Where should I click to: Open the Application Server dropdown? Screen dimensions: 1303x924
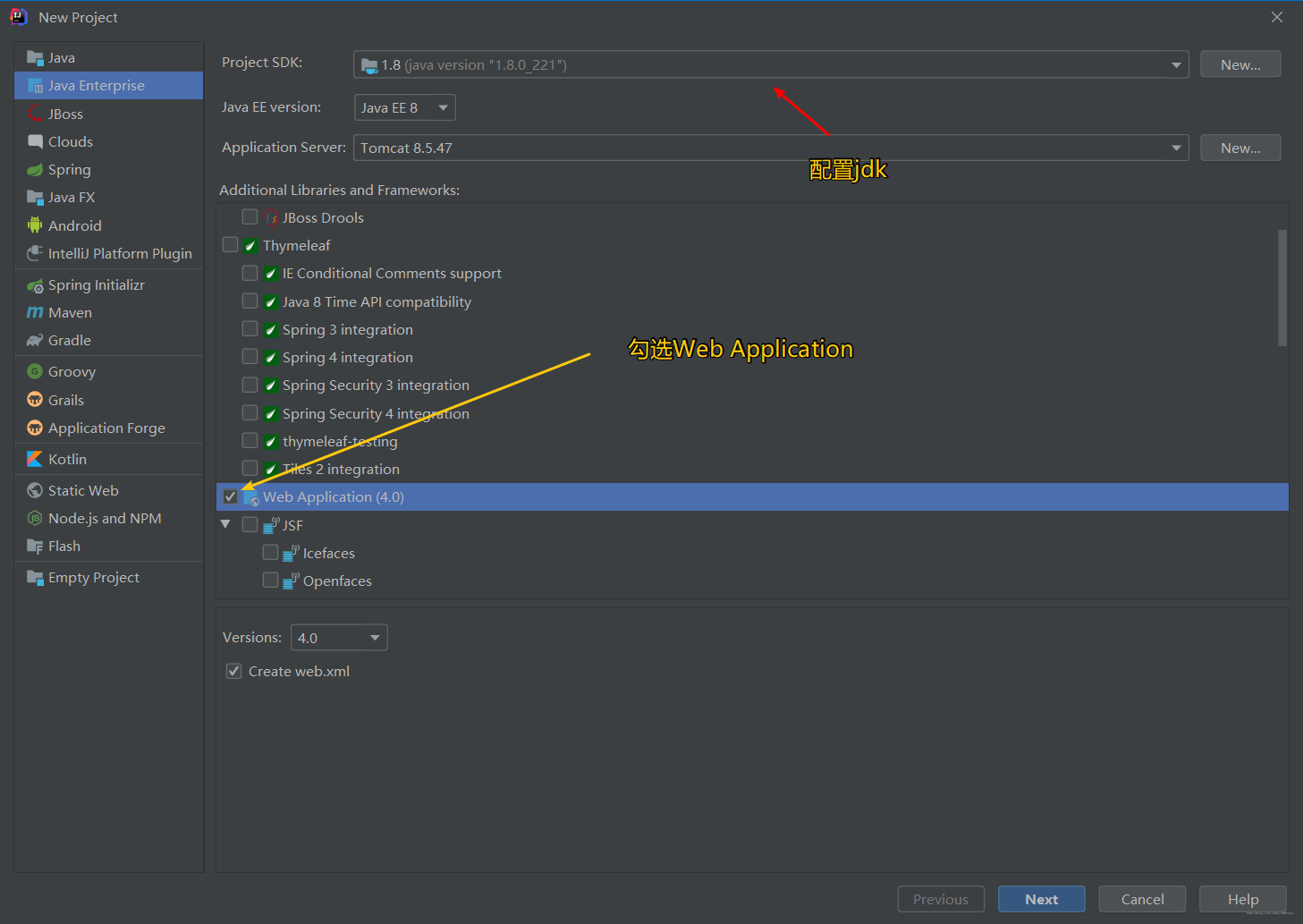tap(771, 148)
